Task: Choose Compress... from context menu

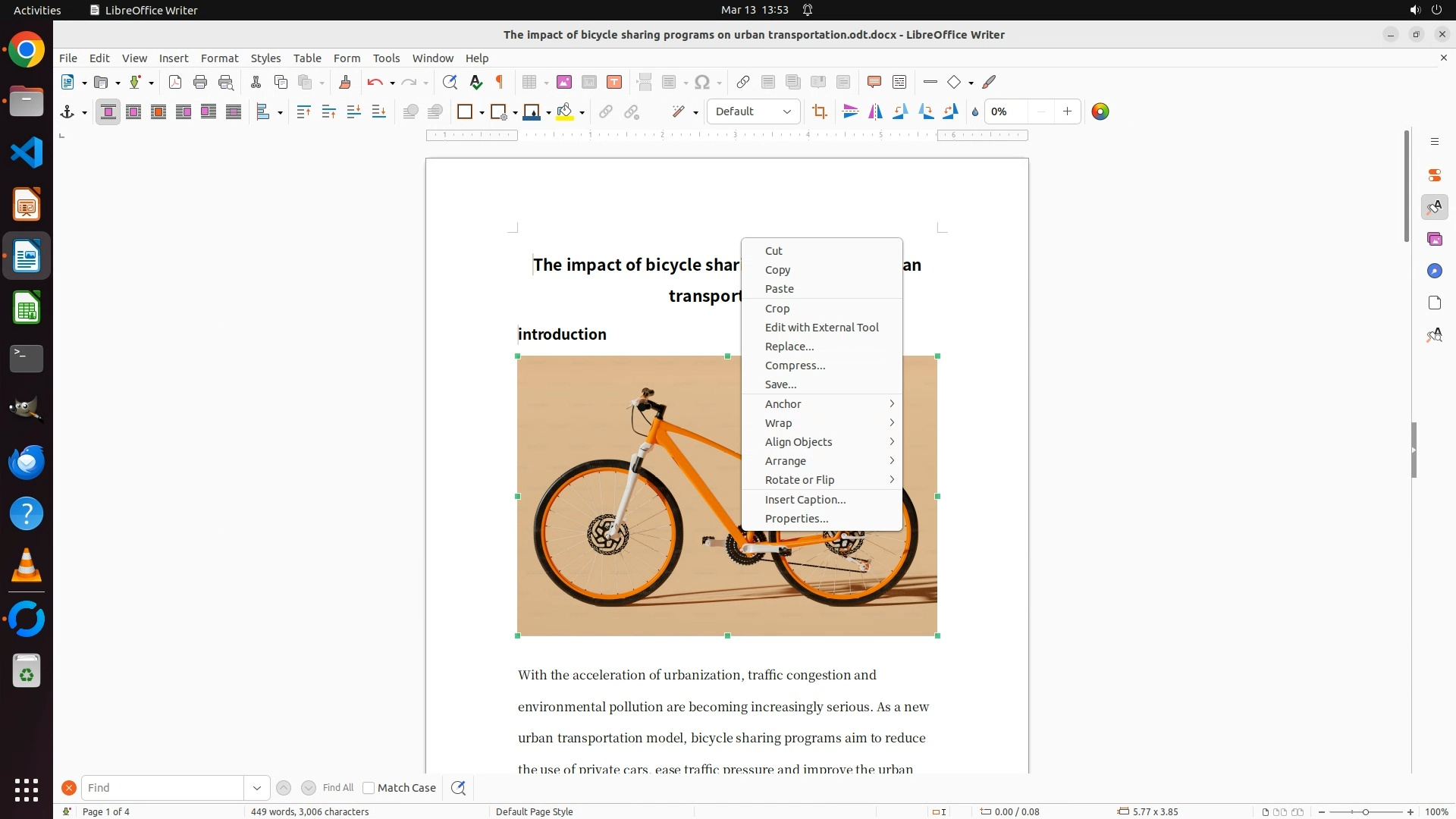Action: [795, 366]
